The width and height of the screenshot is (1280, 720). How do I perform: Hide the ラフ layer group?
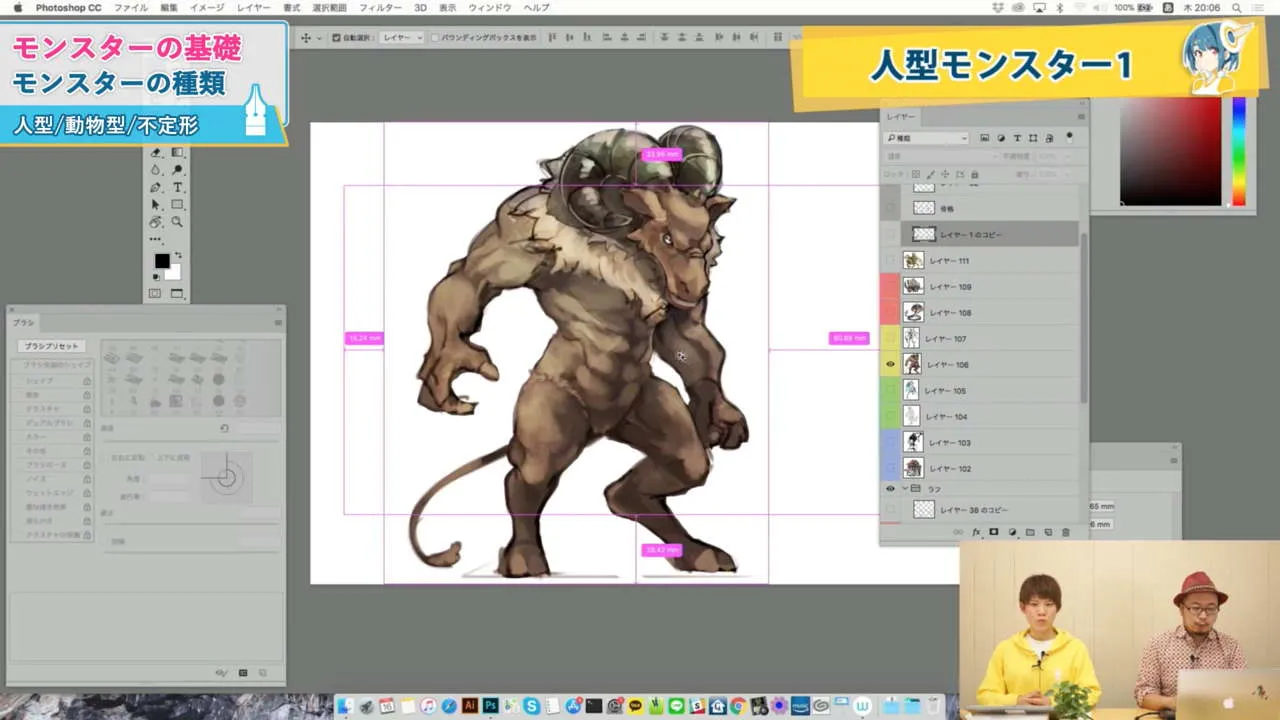890,489
